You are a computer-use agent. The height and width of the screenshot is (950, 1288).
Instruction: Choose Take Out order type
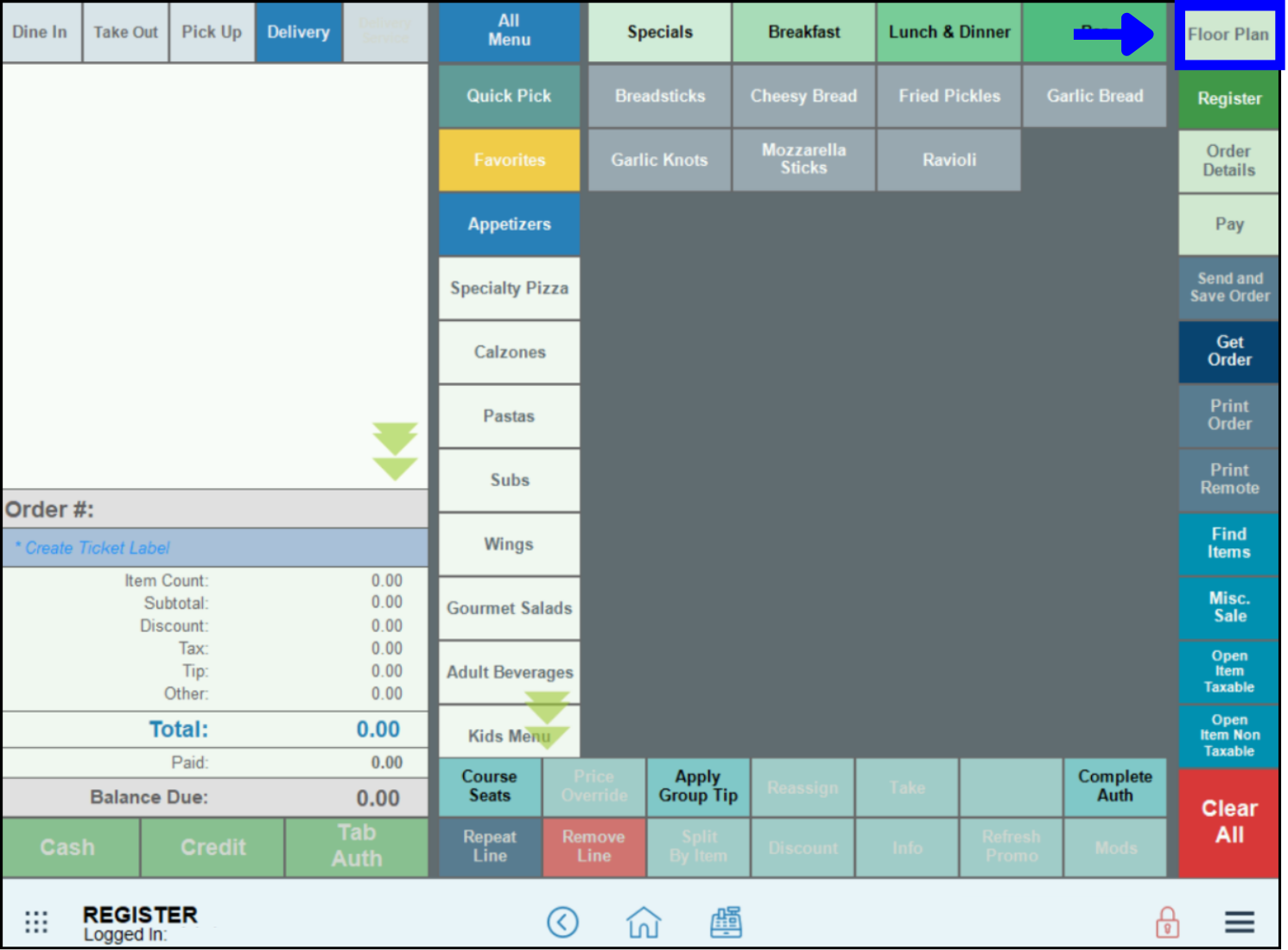(x=125, y=32)
